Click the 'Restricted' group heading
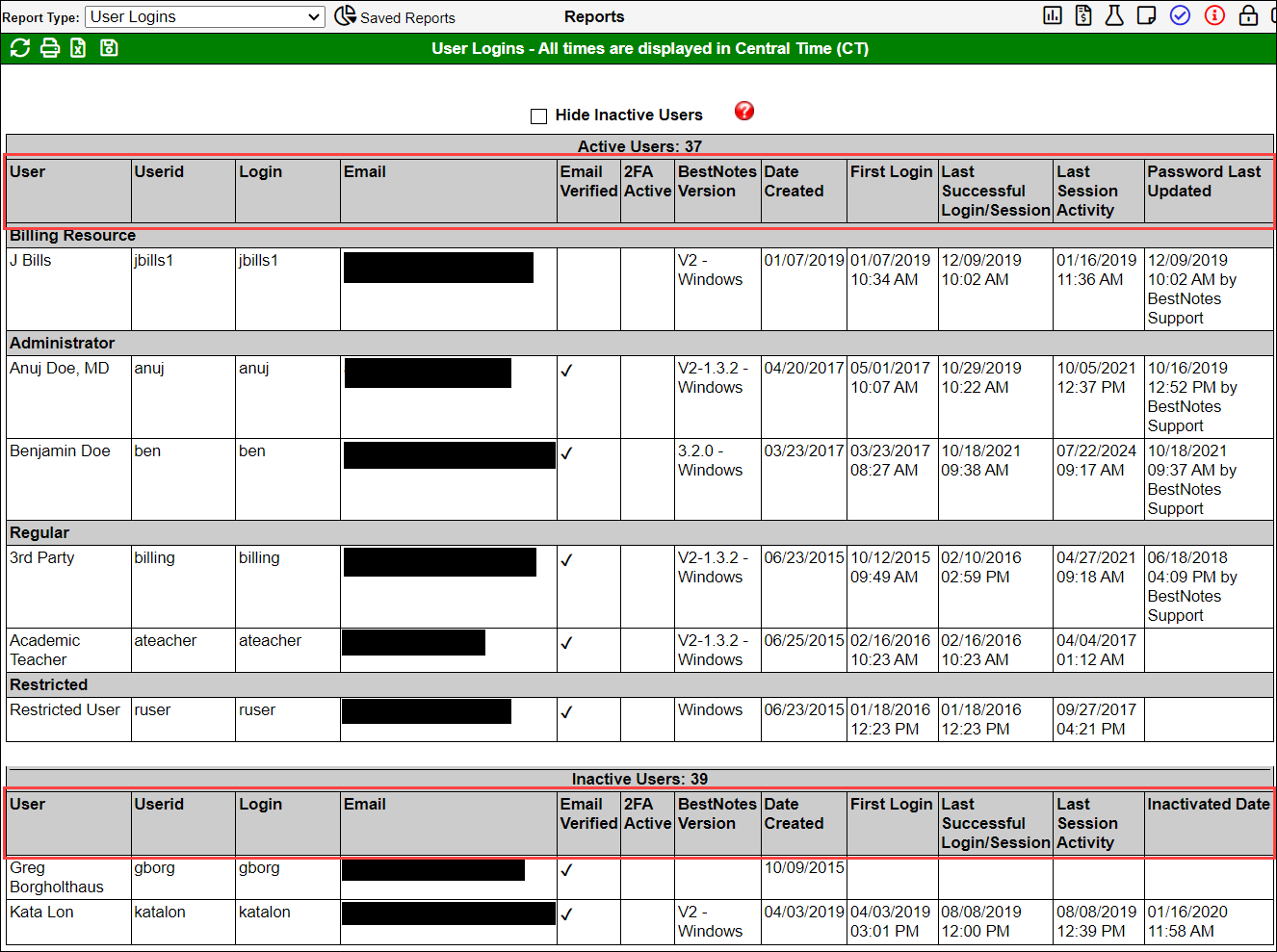The width and height of the screenshot is (1277, 952). click(48, 685)
